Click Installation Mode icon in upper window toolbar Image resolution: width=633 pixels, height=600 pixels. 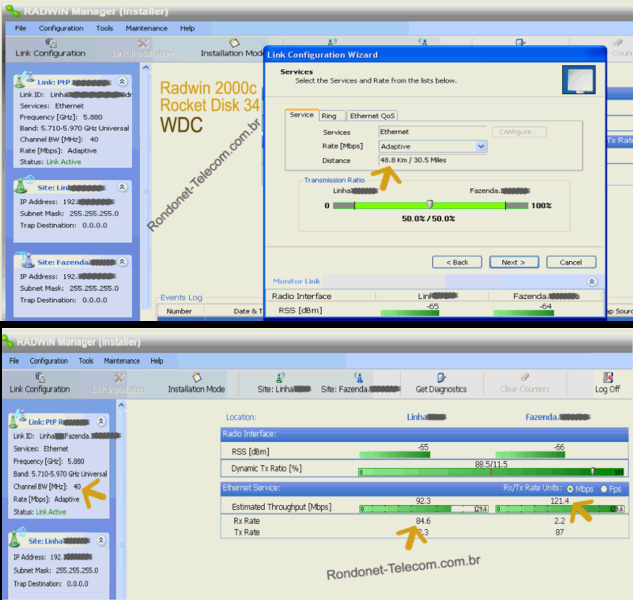point(234,42)
